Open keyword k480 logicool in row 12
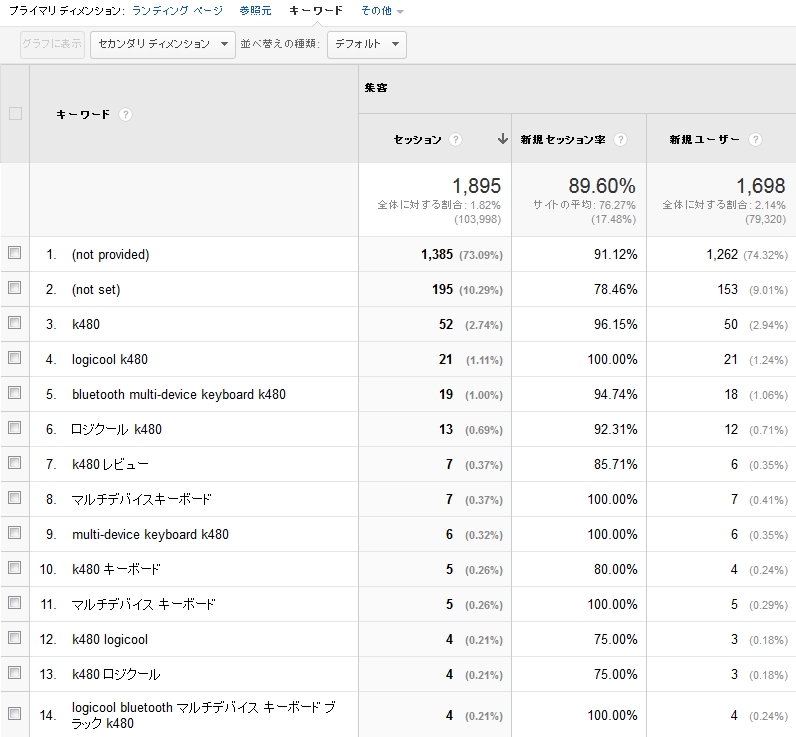The image size is (796, 737). [x=110, y=640]
